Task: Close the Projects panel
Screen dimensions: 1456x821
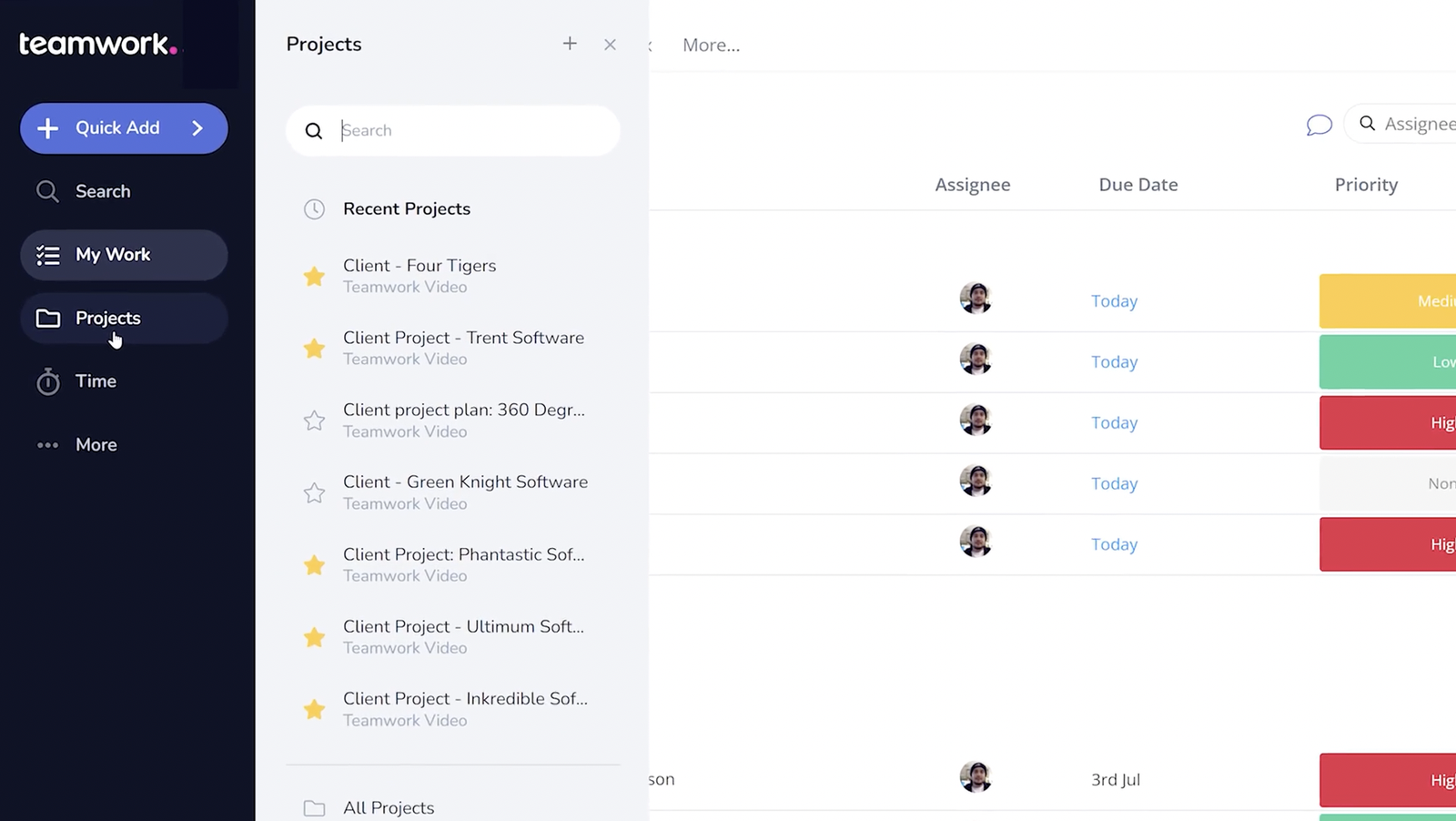Action: (x=610, y=45)
